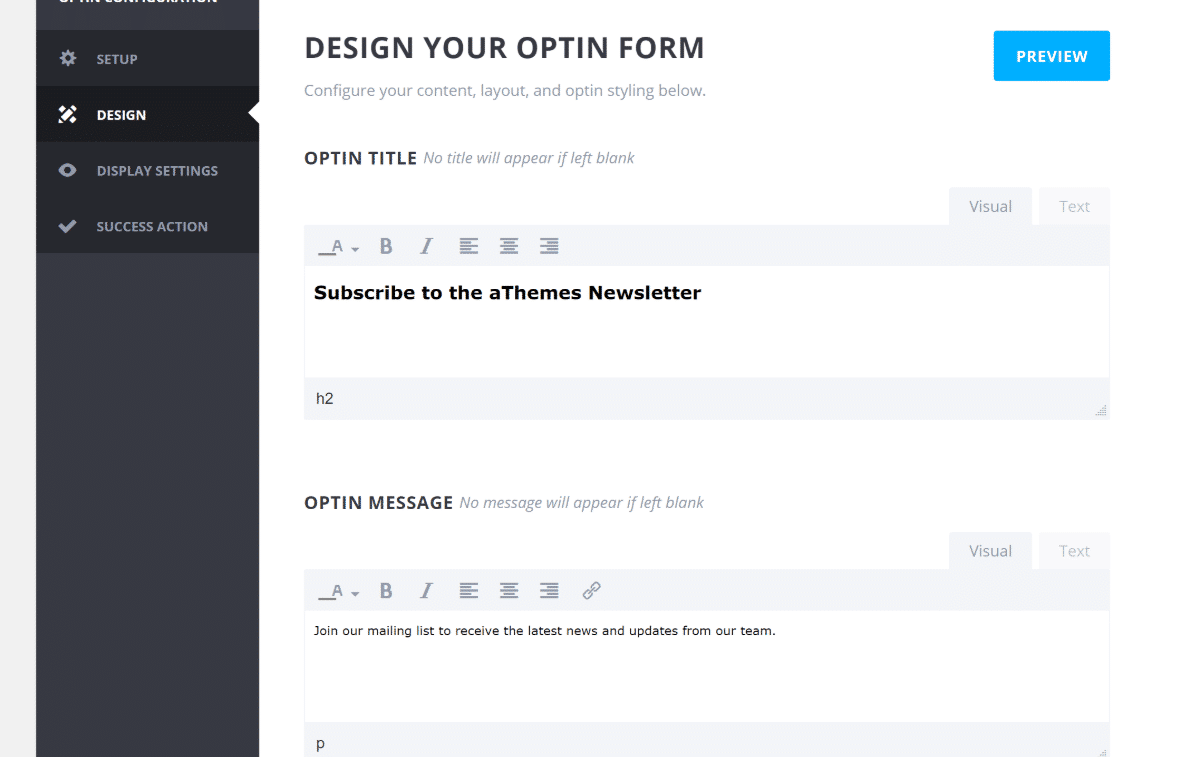The image size is (1200, 757).
Task: Right-align the Optin Message text
Action: pos(549,591)
